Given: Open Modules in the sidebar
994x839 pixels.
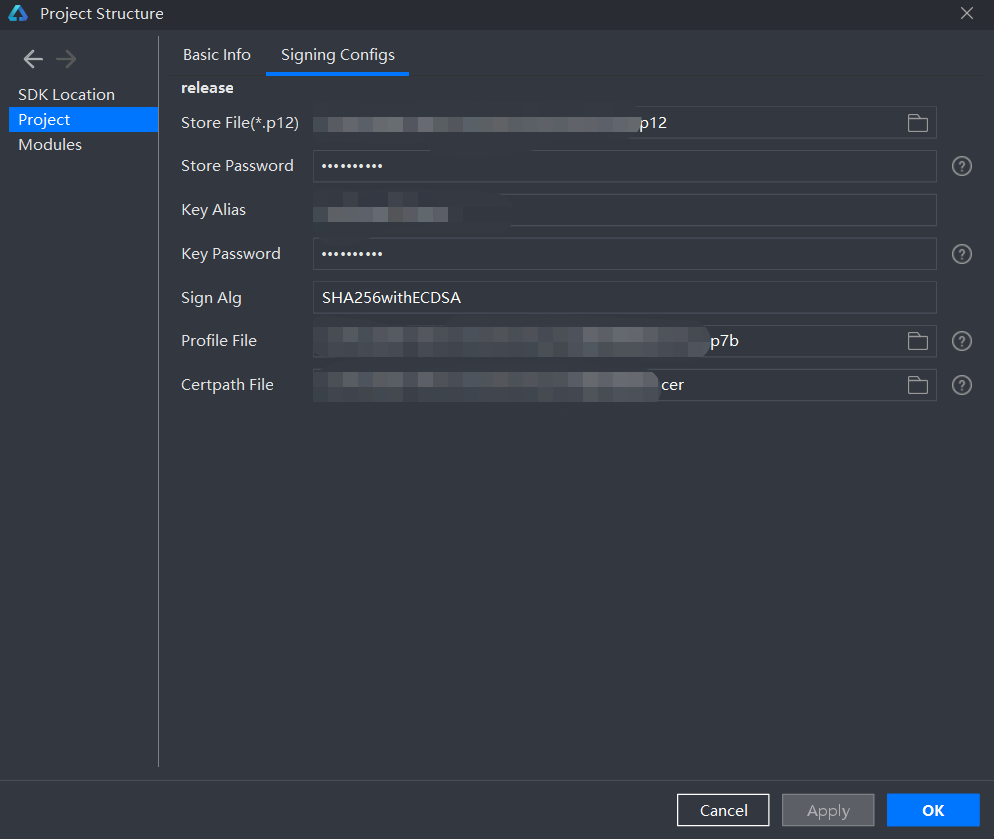Looking at the screenshot, I should [x=50, y=145].
